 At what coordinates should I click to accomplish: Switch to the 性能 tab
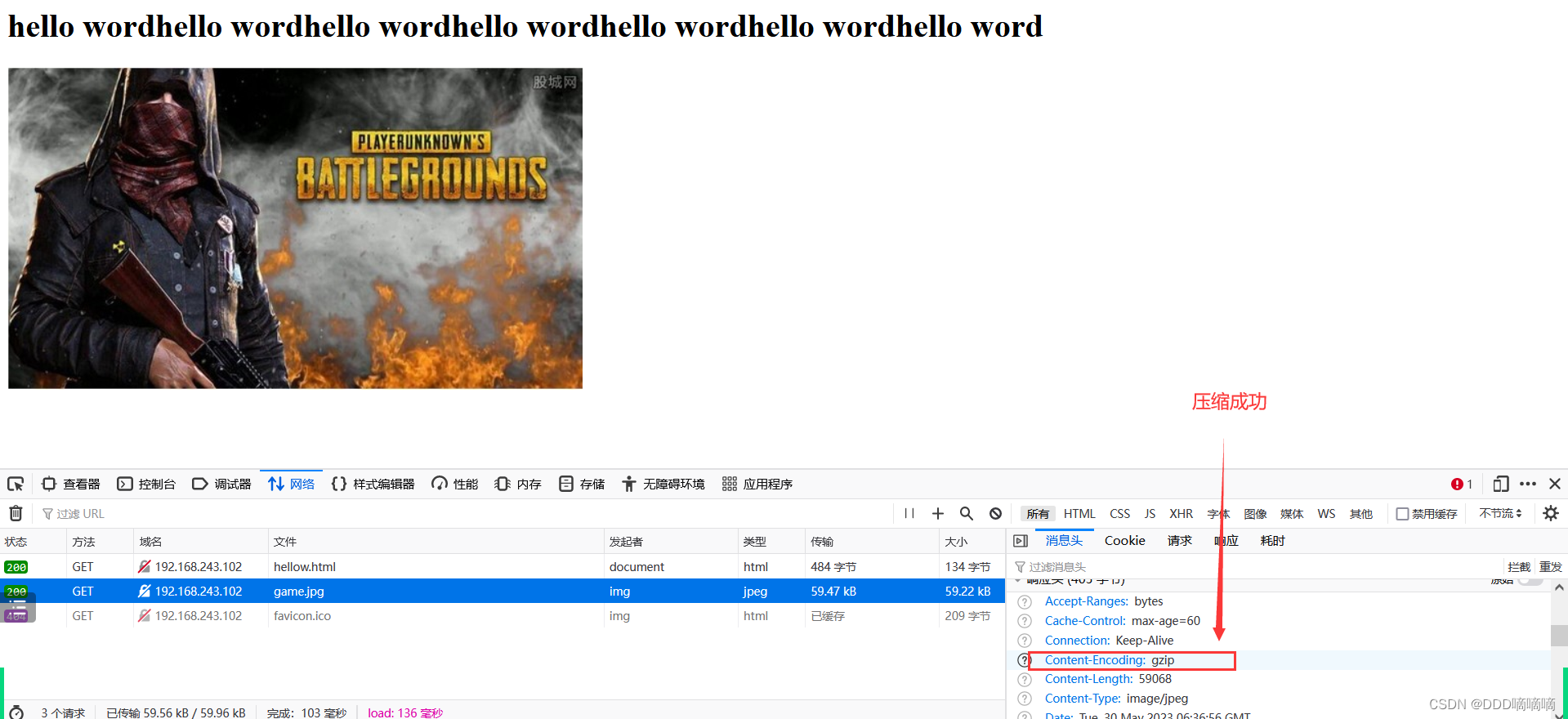coord(455,484)
